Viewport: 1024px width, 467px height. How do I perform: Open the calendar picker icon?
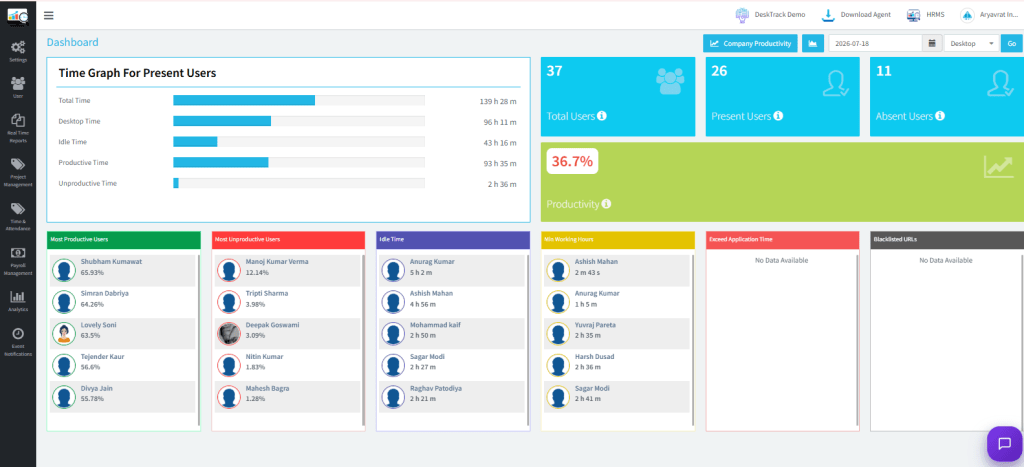coord(931,43)
